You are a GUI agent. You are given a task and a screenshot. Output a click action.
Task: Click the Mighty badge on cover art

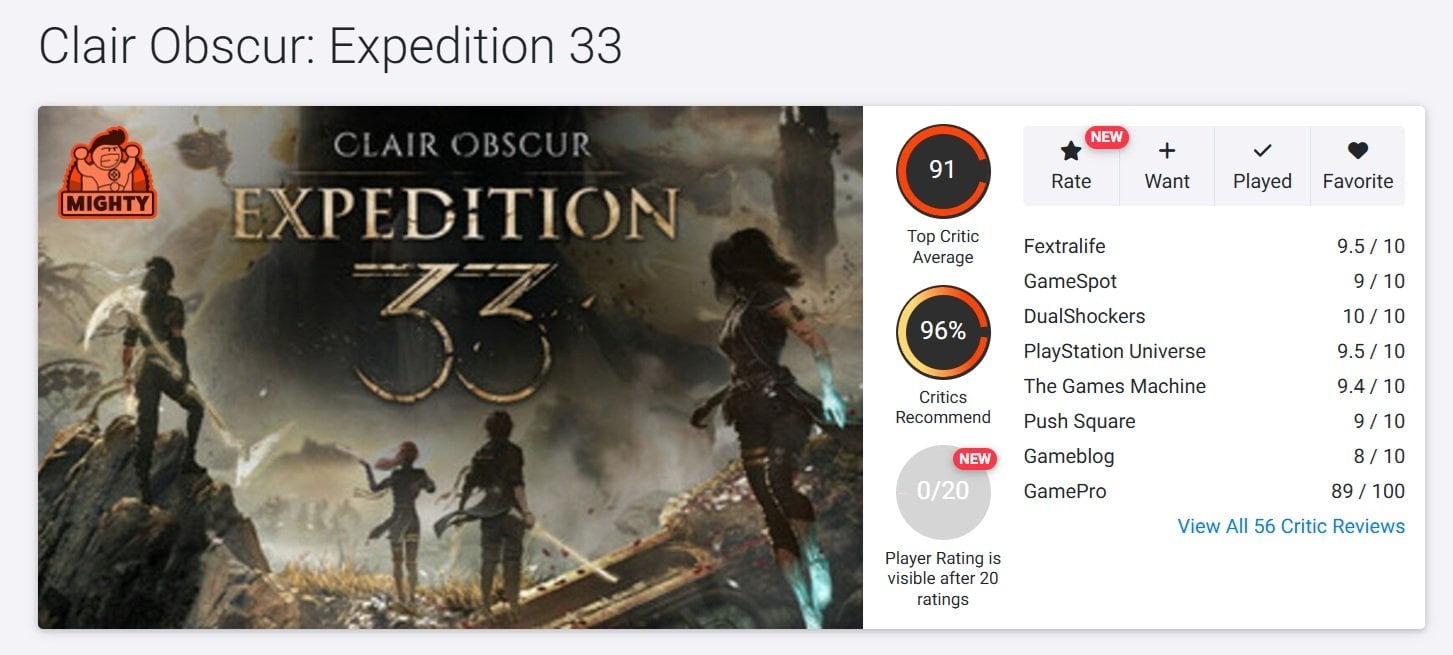click(108, 173)
